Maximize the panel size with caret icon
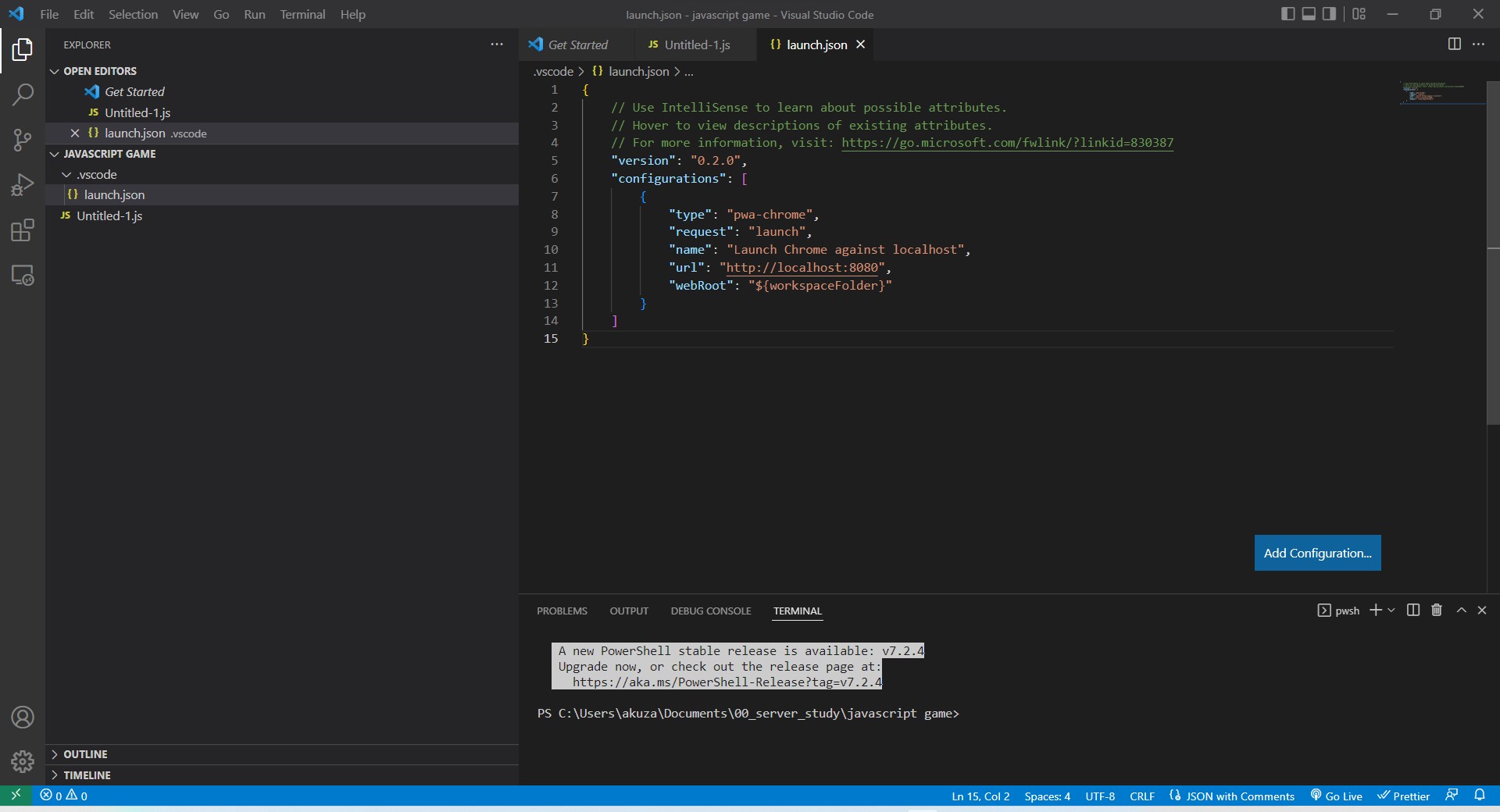Screen dimensions: 1500x812 [1461, 611]
